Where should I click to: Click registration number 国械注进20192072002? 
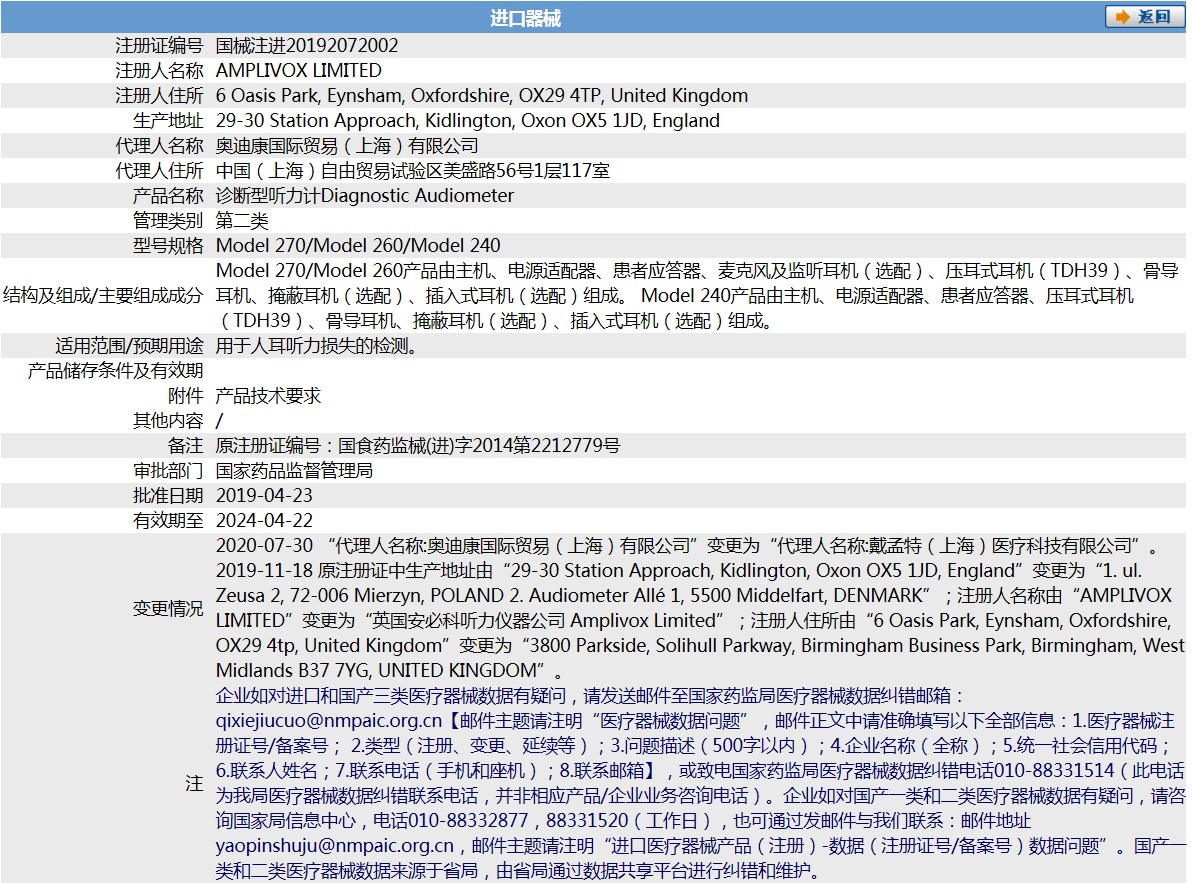(x=307, y=46)
